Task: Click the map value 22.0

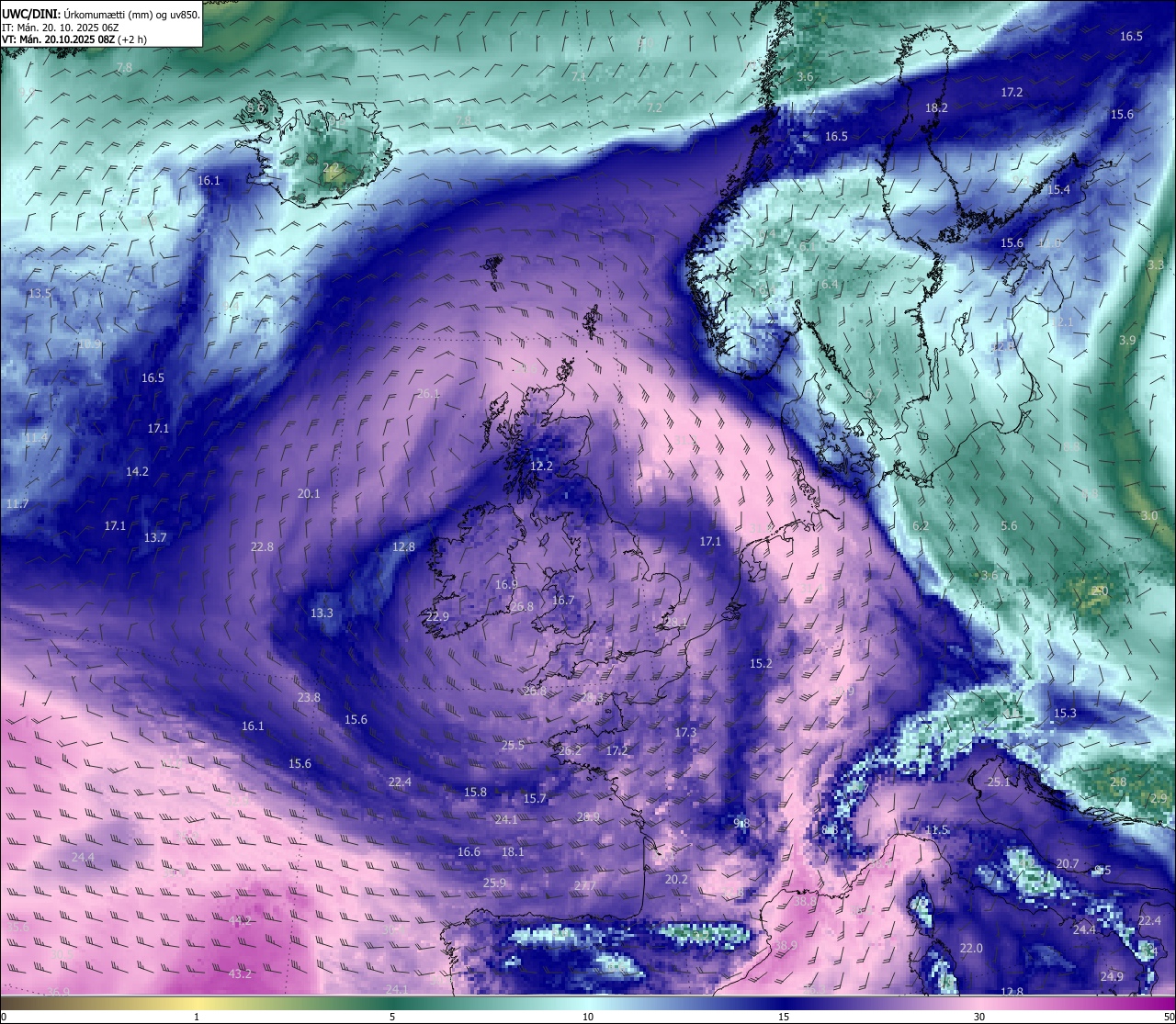Action: (x=971, y=948)
